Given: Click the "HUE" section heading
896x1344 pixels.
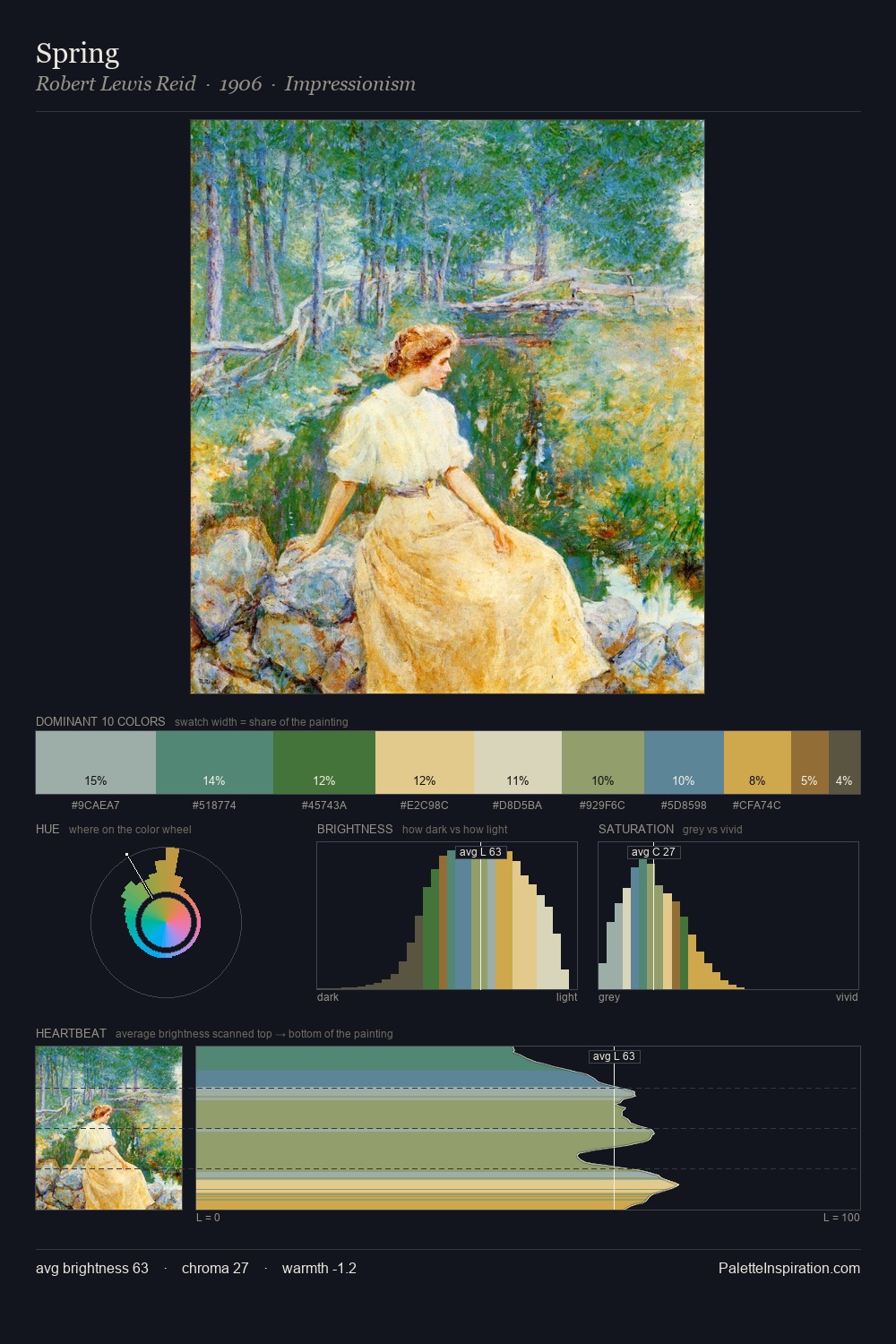Looking at the screenshot, I should point(47,829).
